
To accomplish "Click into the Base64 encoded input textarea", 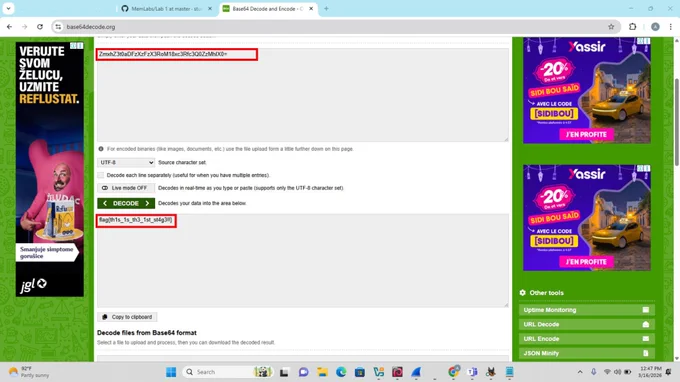I will [303, 95].
